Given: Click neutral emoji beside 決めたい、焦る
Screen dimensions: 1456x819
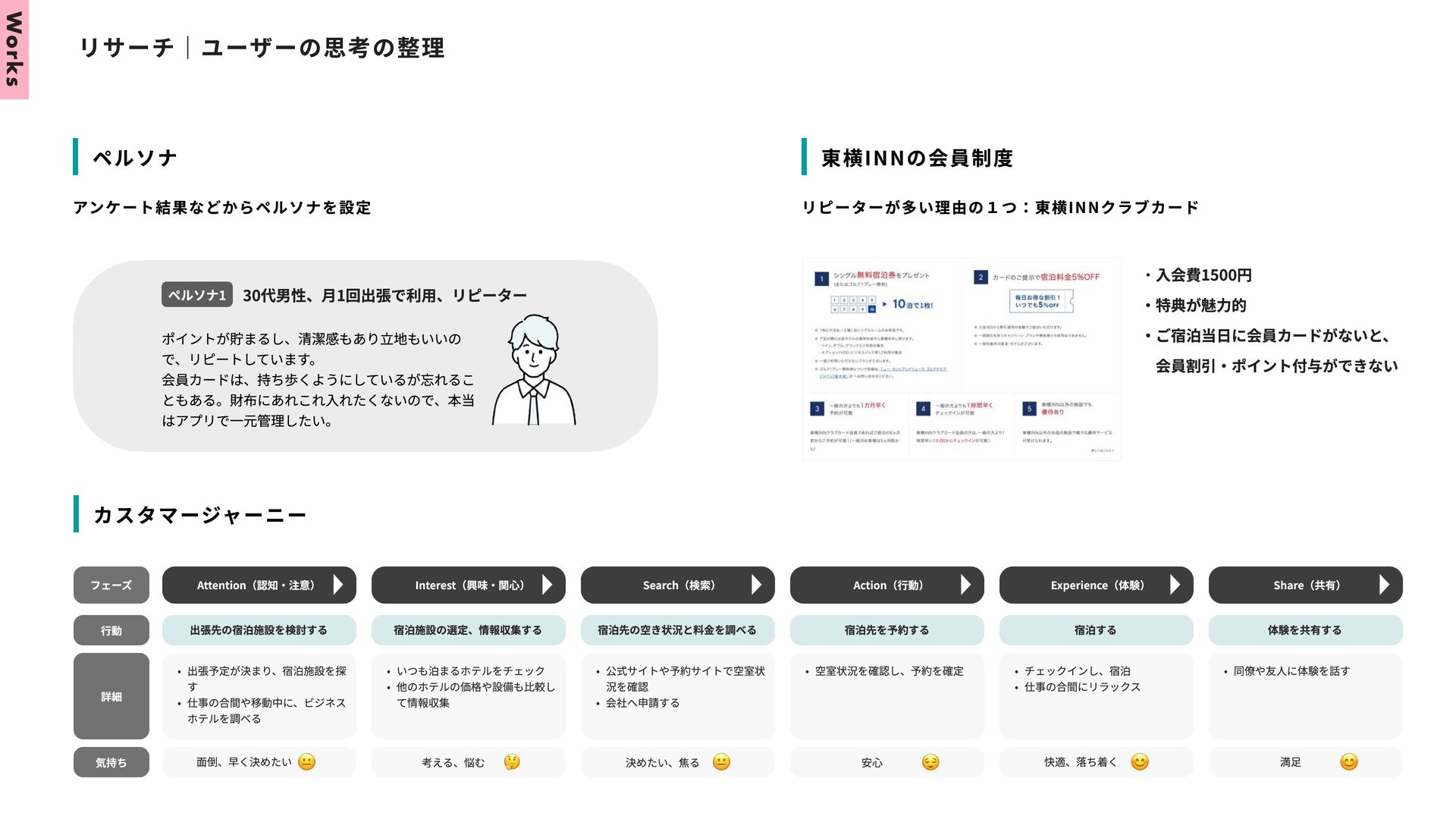Looking at the screenshot, I should pyautogui.click(x=721, y=762).
